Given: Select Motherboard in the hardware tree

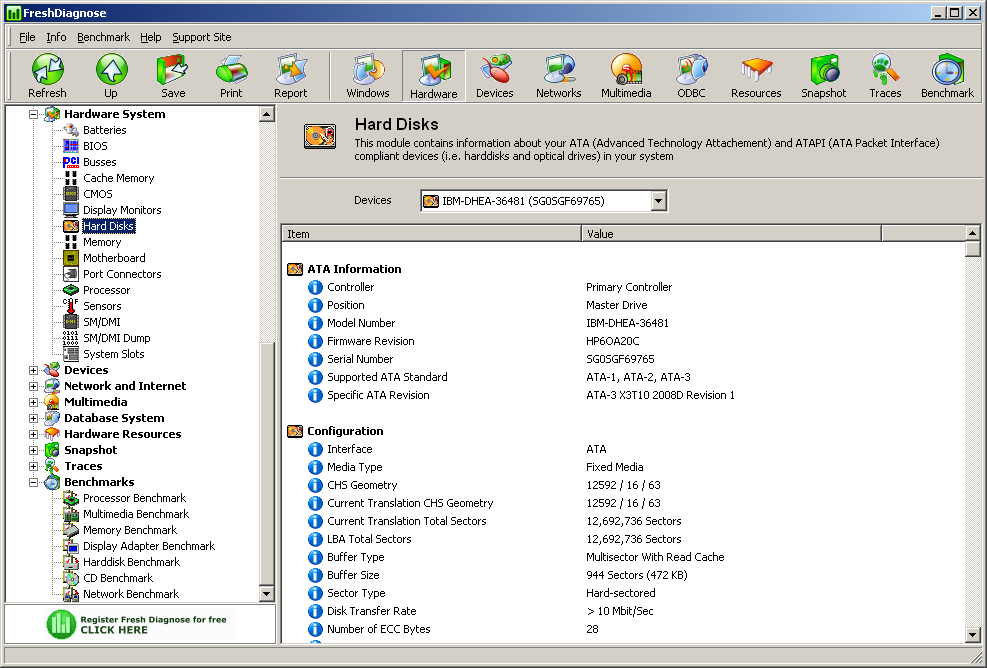Looking at the screenshot, I should (114, 258).
